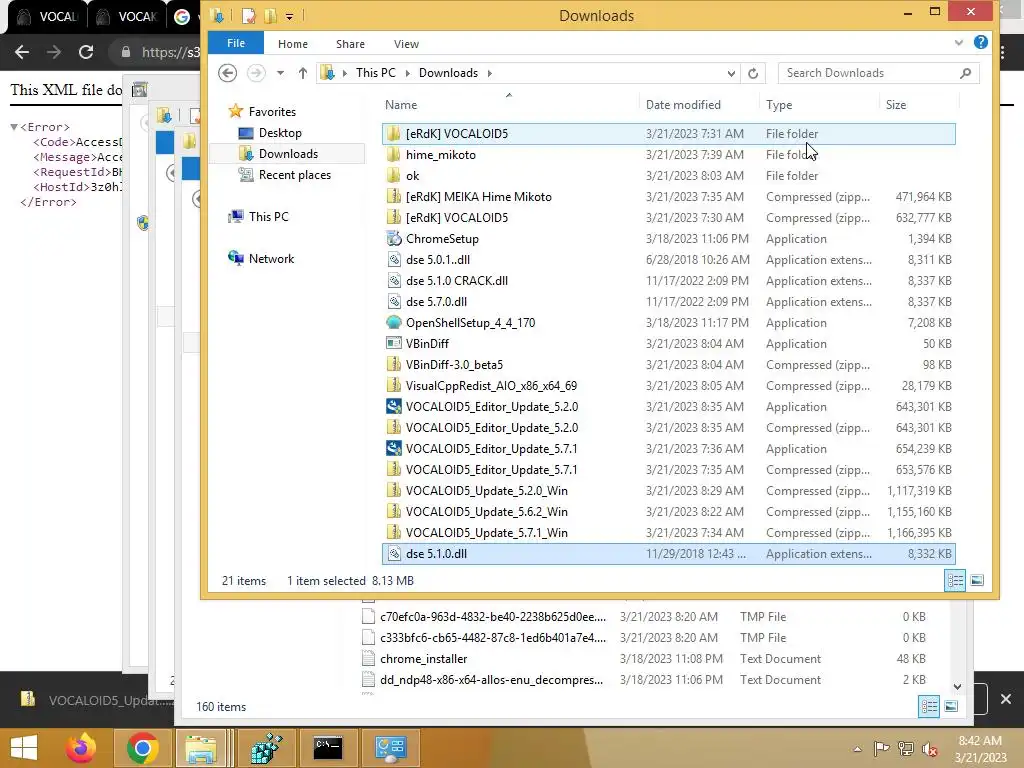The height and width of the screenshot is (768, 1024).
Task: Switch to the Home ribbon tab
Action: 293,44
